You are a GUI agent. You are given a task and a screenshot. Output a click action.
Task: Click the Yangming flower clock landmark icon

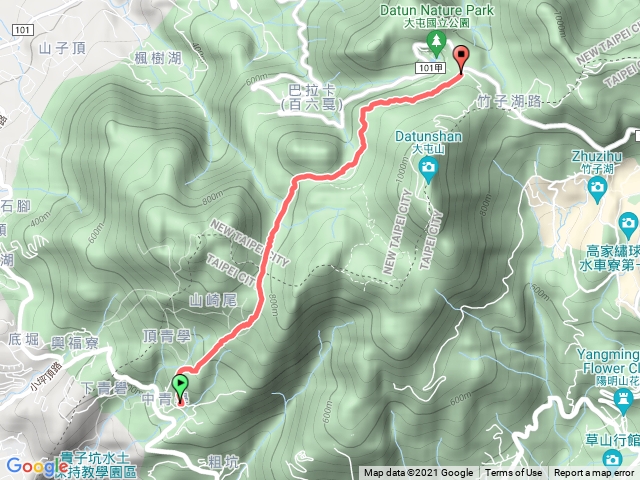tap(623, 401)
